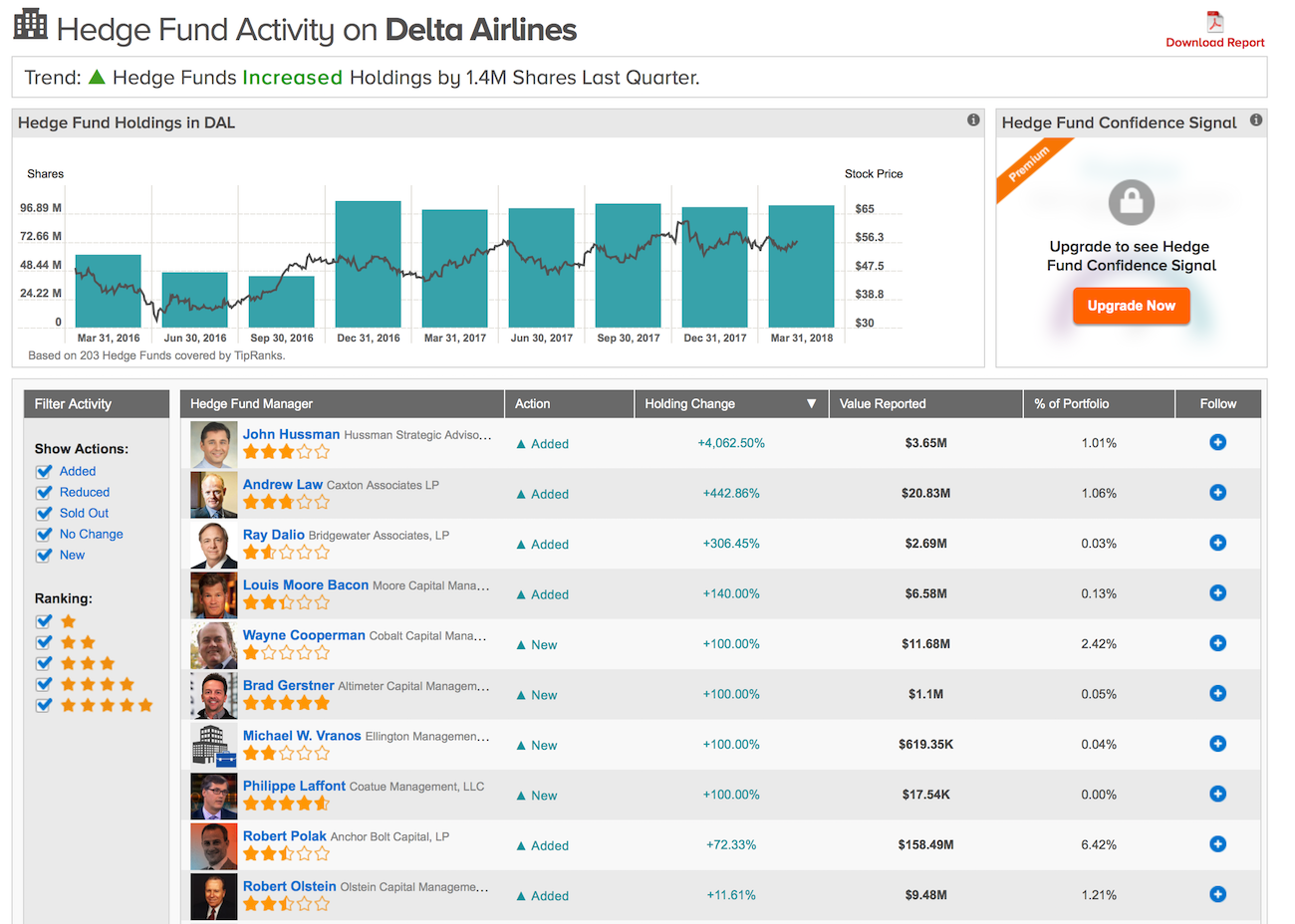
Task: Follow Wayne Cooperman with plus icon
Action: coord(1217,643)
